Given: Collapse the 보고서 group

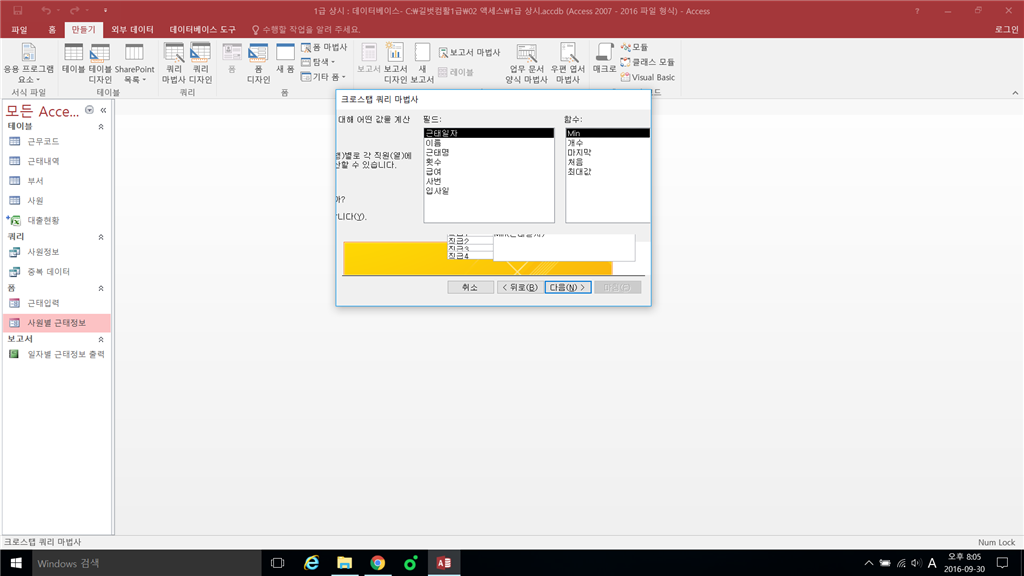Looking at the screenshot, I should tap(101, 340).
